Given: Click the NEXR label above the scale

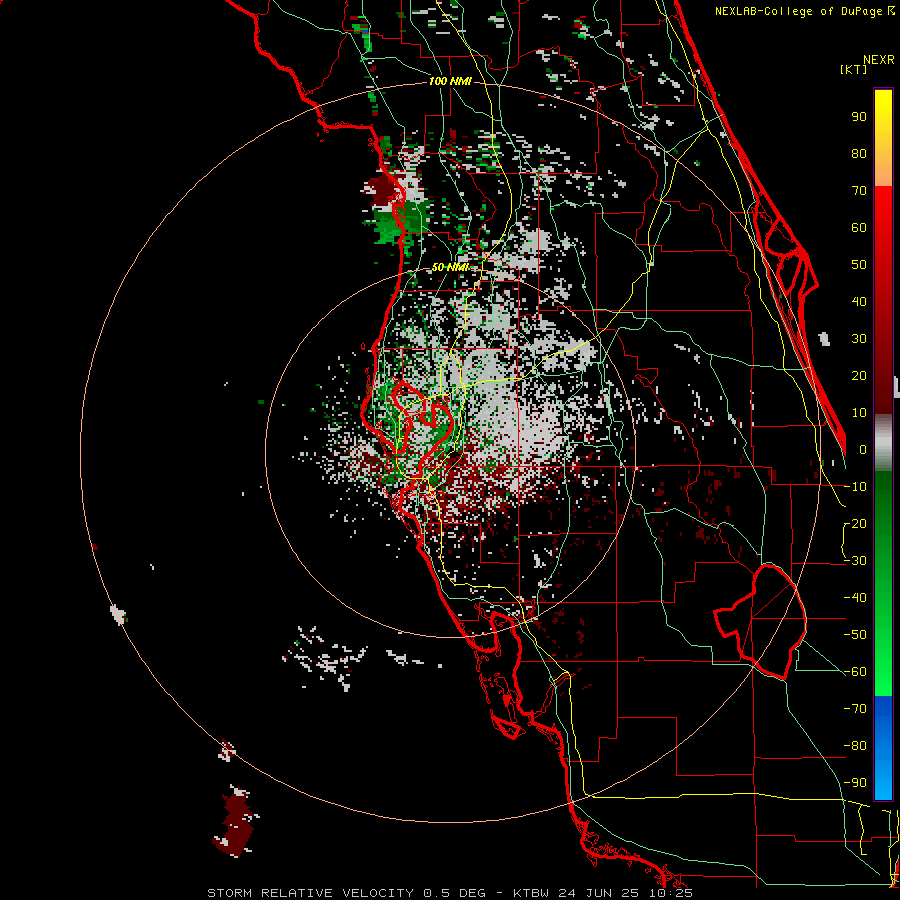Looking at the screenshot, I should 878,60.
